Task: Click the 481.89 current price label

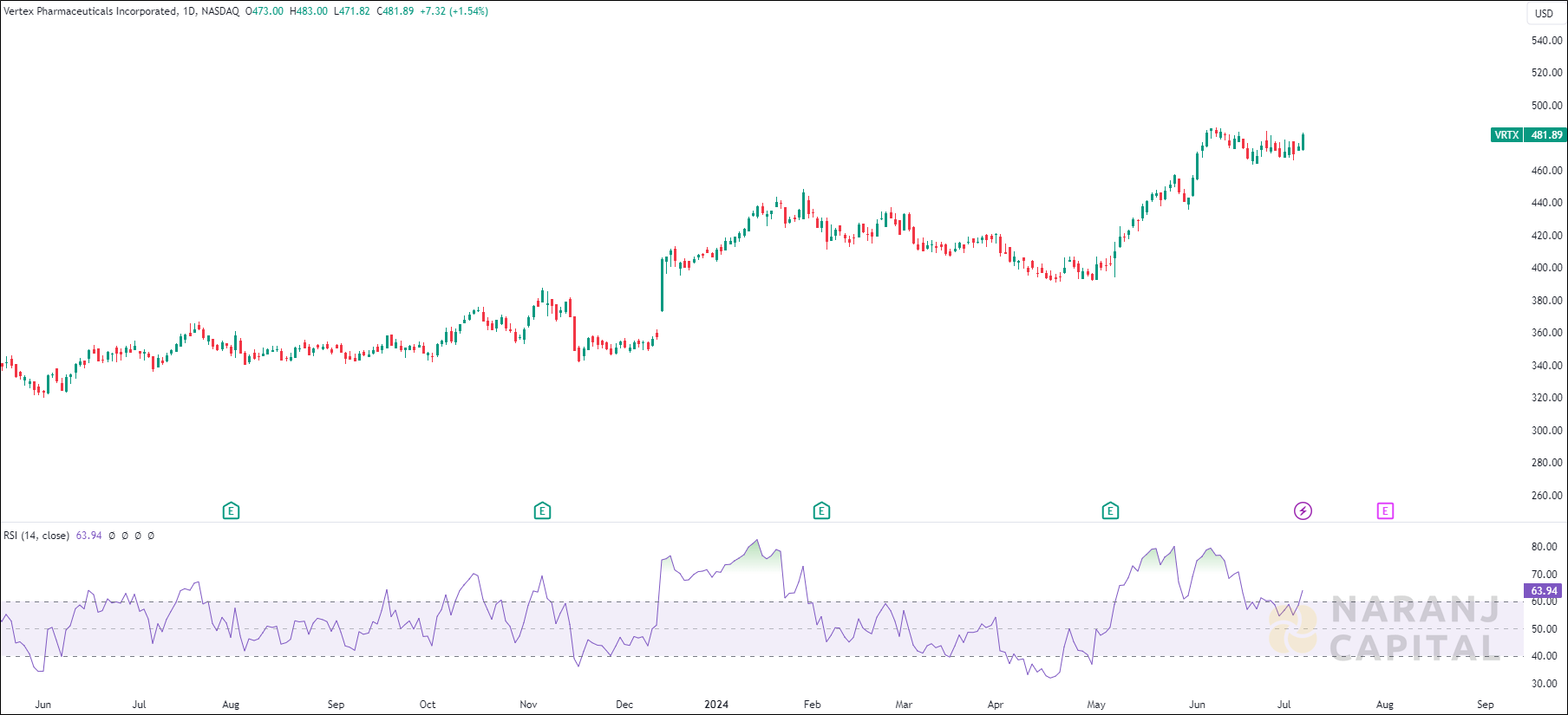Action: pyautogui.click(x=1546, y=135)
